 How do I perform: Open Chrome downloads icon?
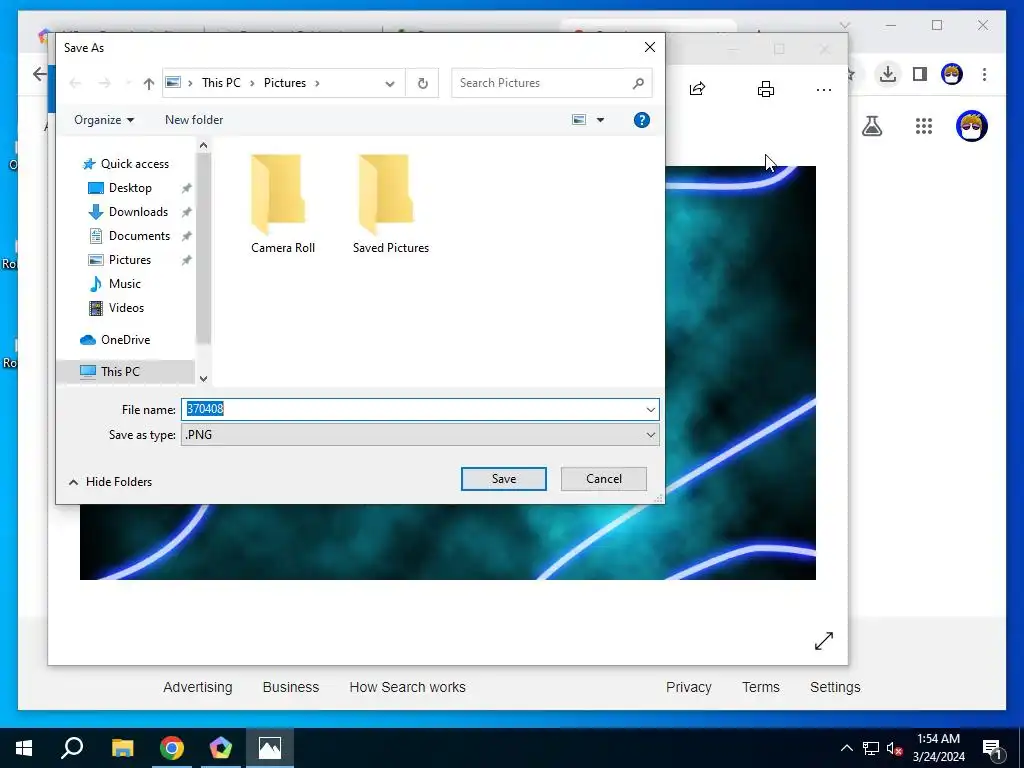(x=888, y=74)
